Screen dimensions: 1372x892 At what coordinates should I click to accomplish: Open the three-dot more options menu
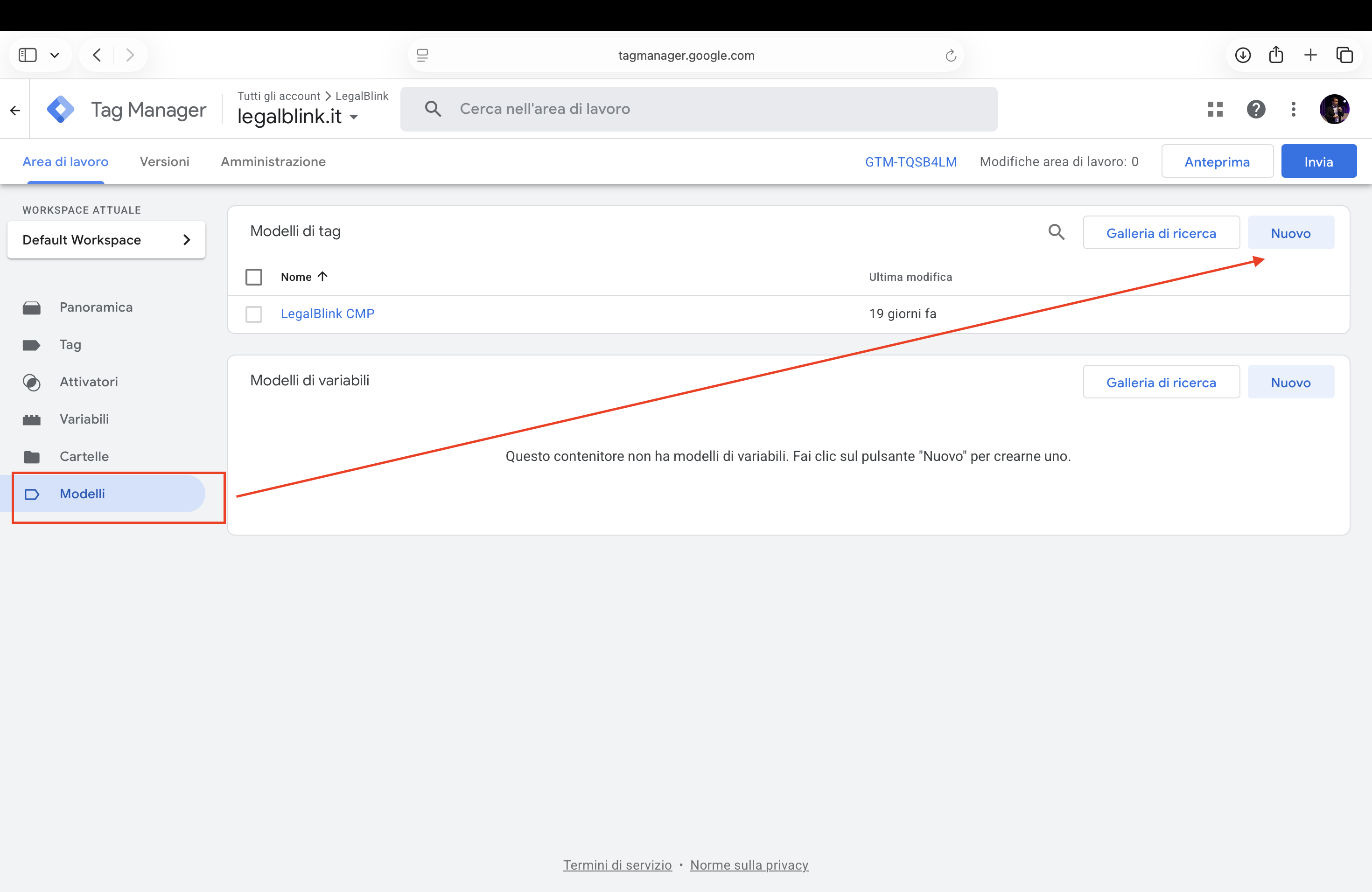tap(1293, 110)
